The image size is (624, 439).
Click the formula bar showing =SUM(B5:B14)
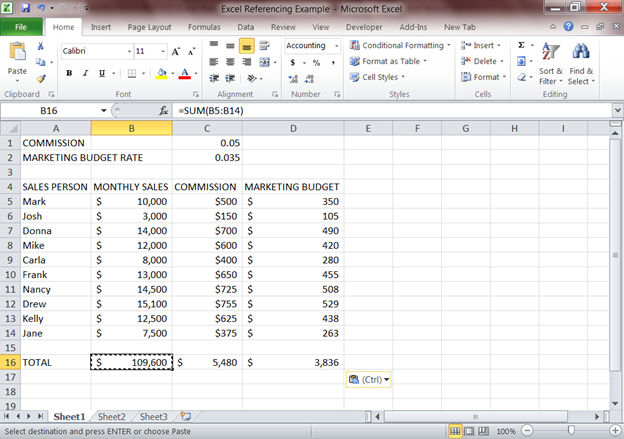tap(392, 110)
